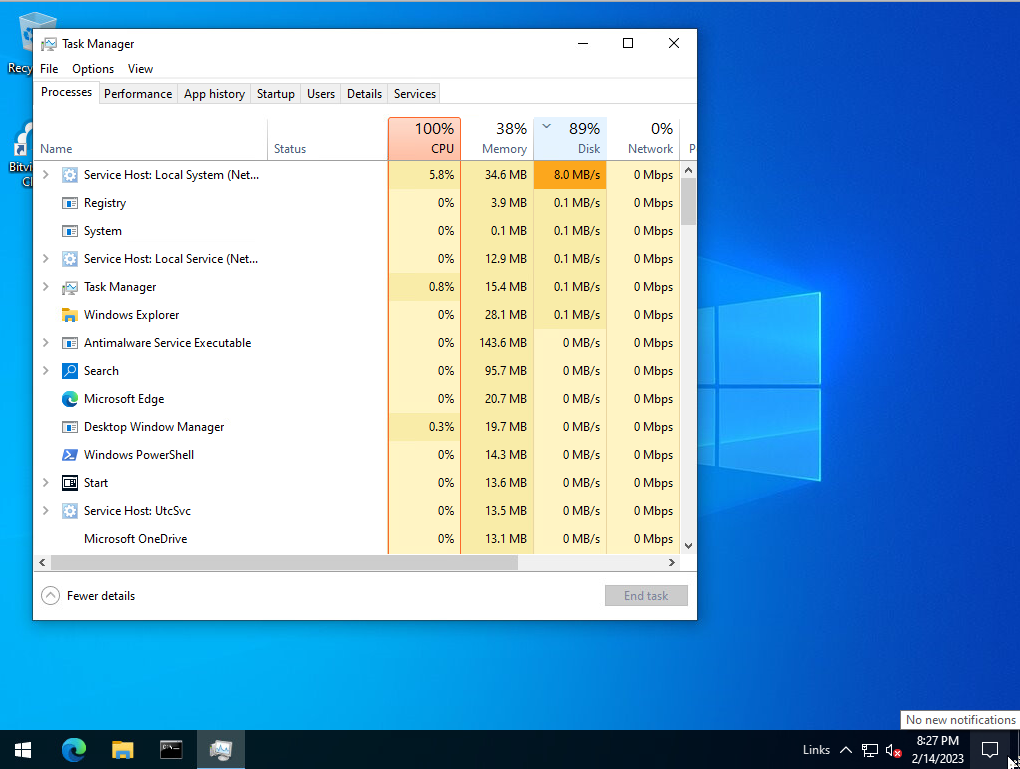Sort by the Status column header
Image resolution: width=1020 pixels, height=769 pixels.
328,139
